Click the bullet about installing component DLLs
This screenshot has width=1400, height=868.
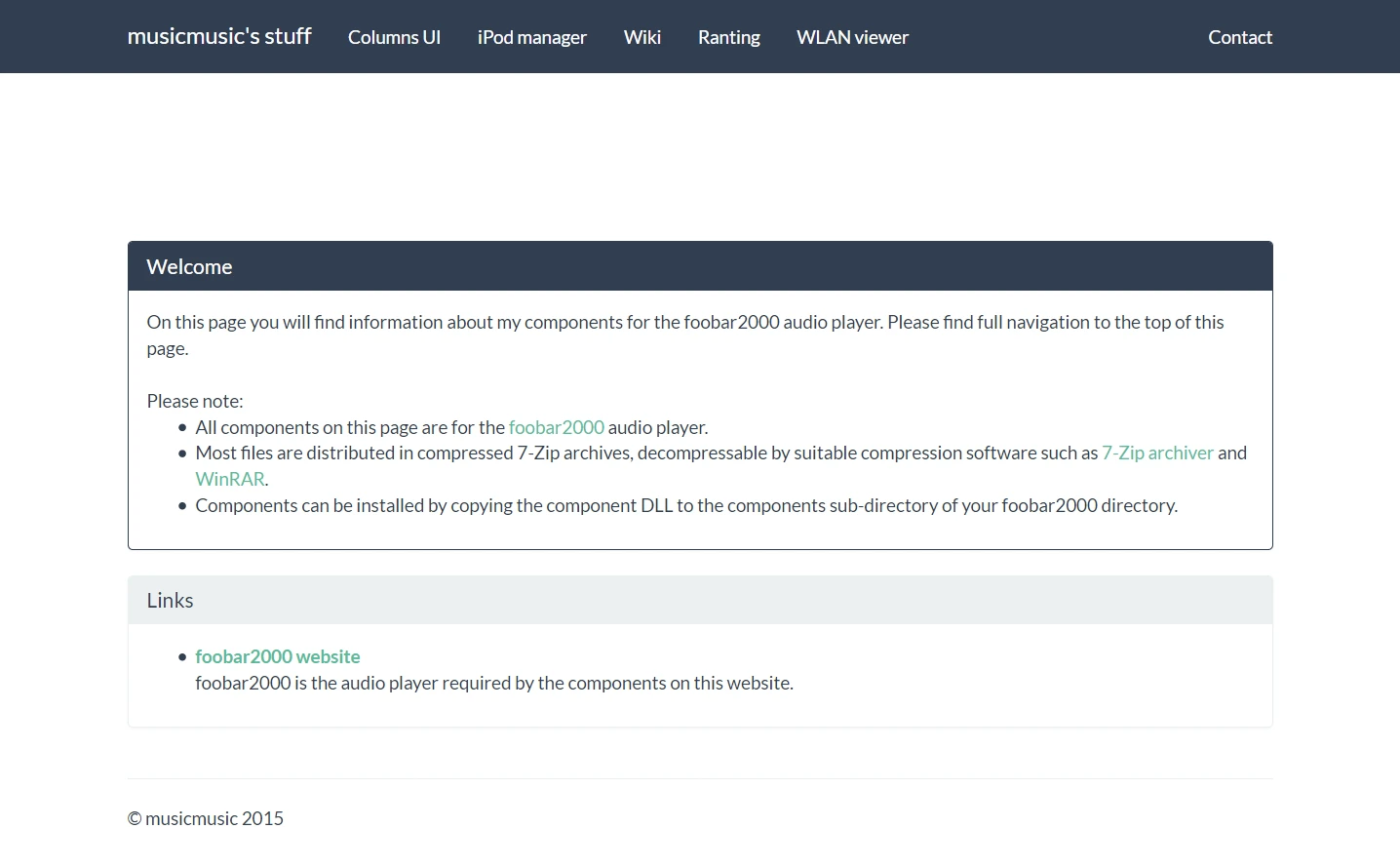[x=685, y=505]
